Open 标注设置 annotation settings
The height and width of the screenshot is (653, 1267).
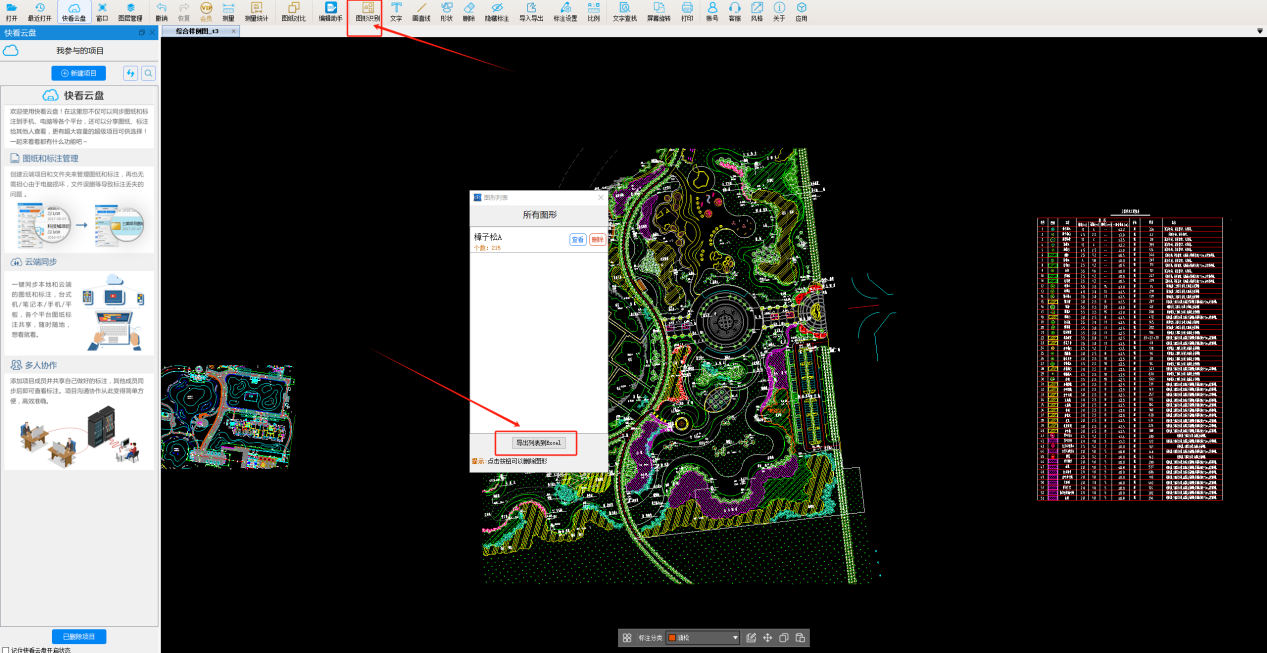coord(565,11)
